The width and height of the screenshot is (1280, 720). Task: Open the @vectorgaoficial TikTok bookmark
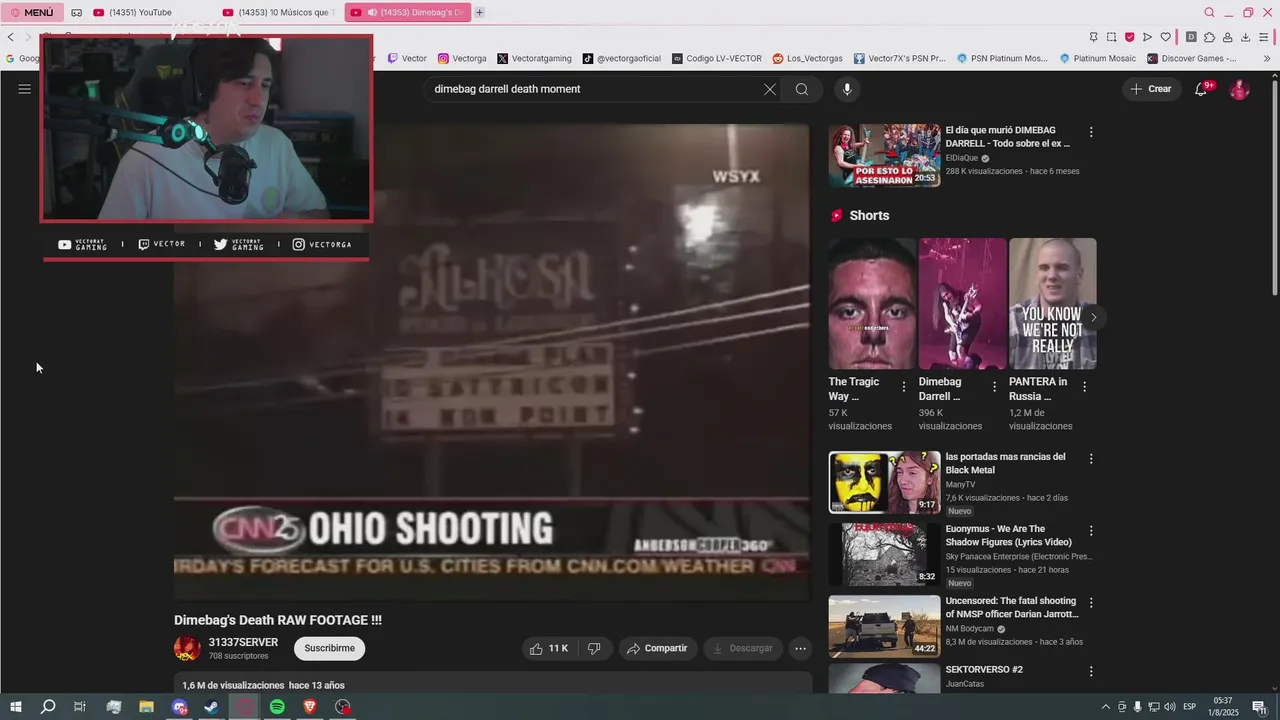[622, 58]
